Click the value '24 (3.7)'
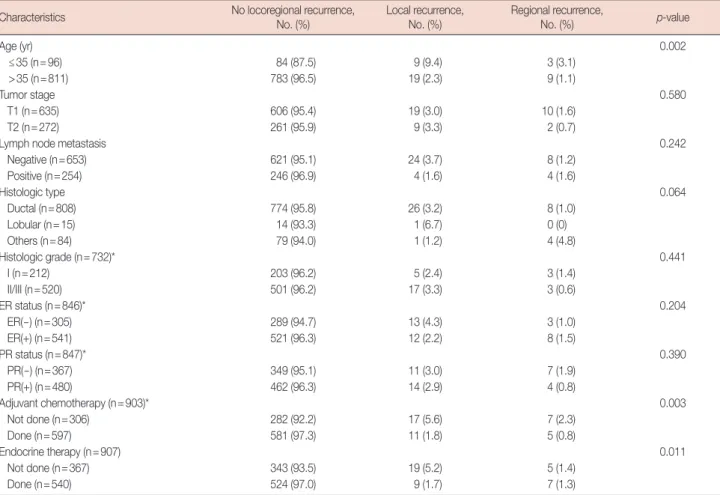 point(425,160)
